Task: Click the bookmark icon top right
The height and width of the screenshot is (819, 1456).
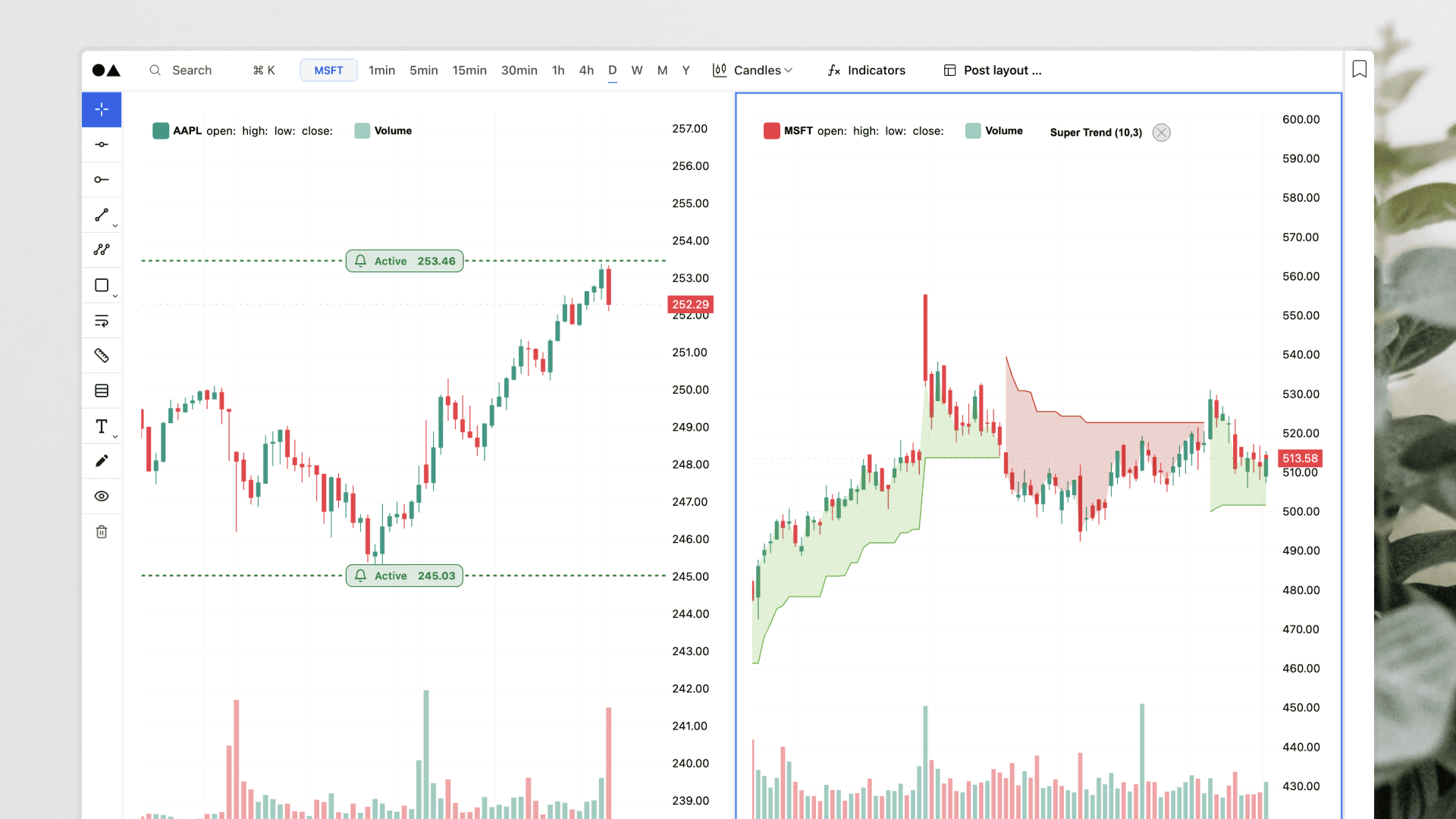Action: pos(1359,68)
